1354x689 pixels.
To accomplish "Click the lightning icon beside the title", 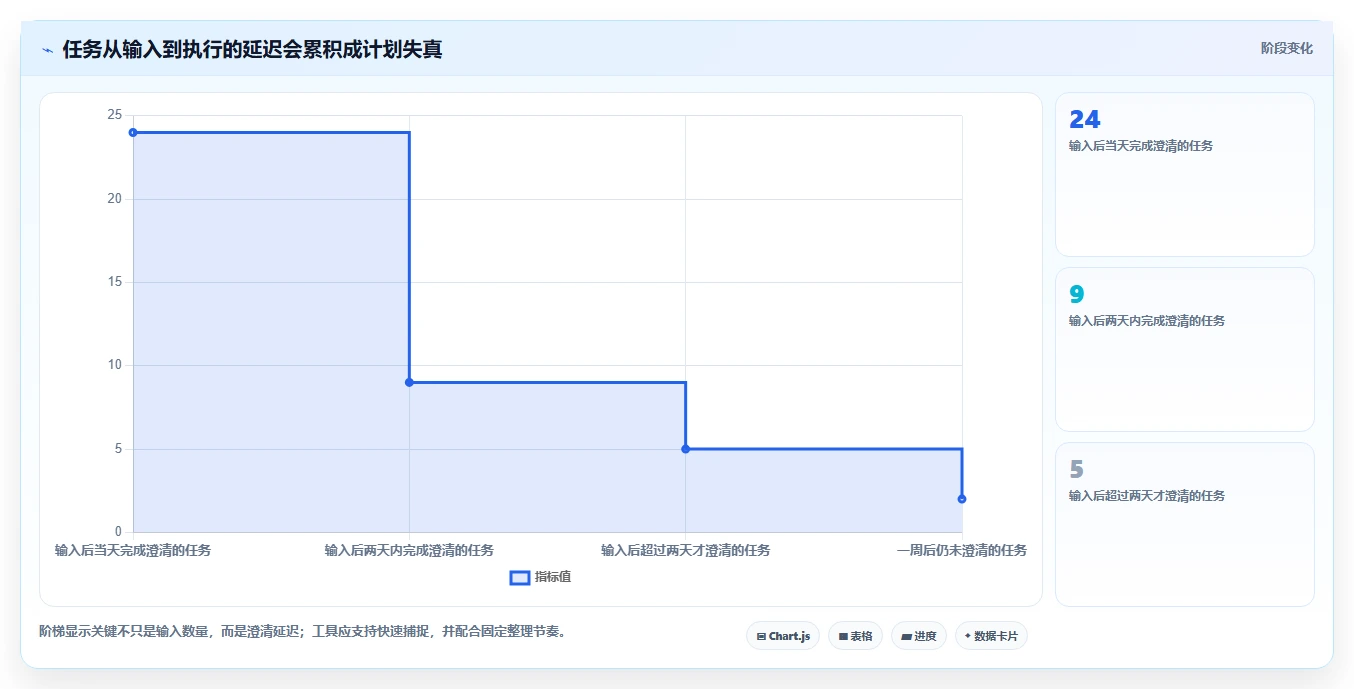I will 47,50.
